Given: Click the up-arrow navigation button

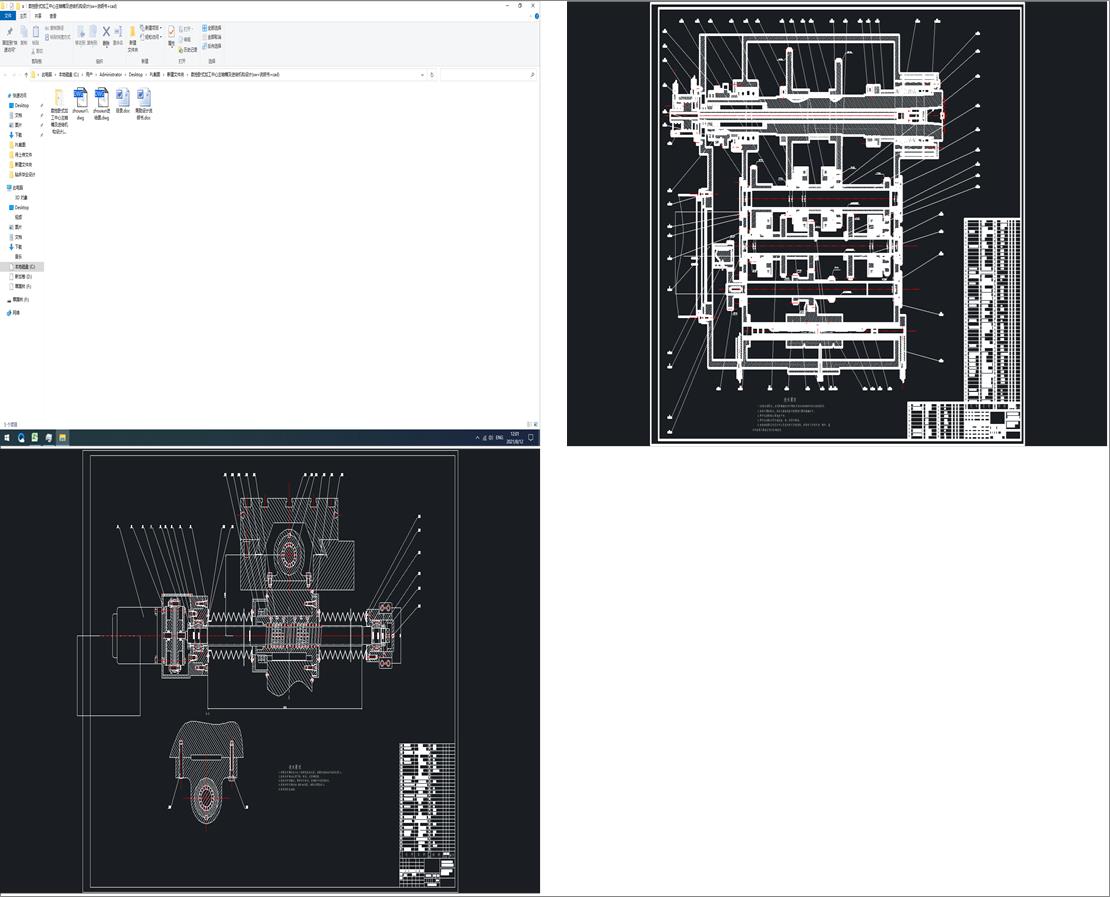Looking at the screenshot, I should point(25,74).
